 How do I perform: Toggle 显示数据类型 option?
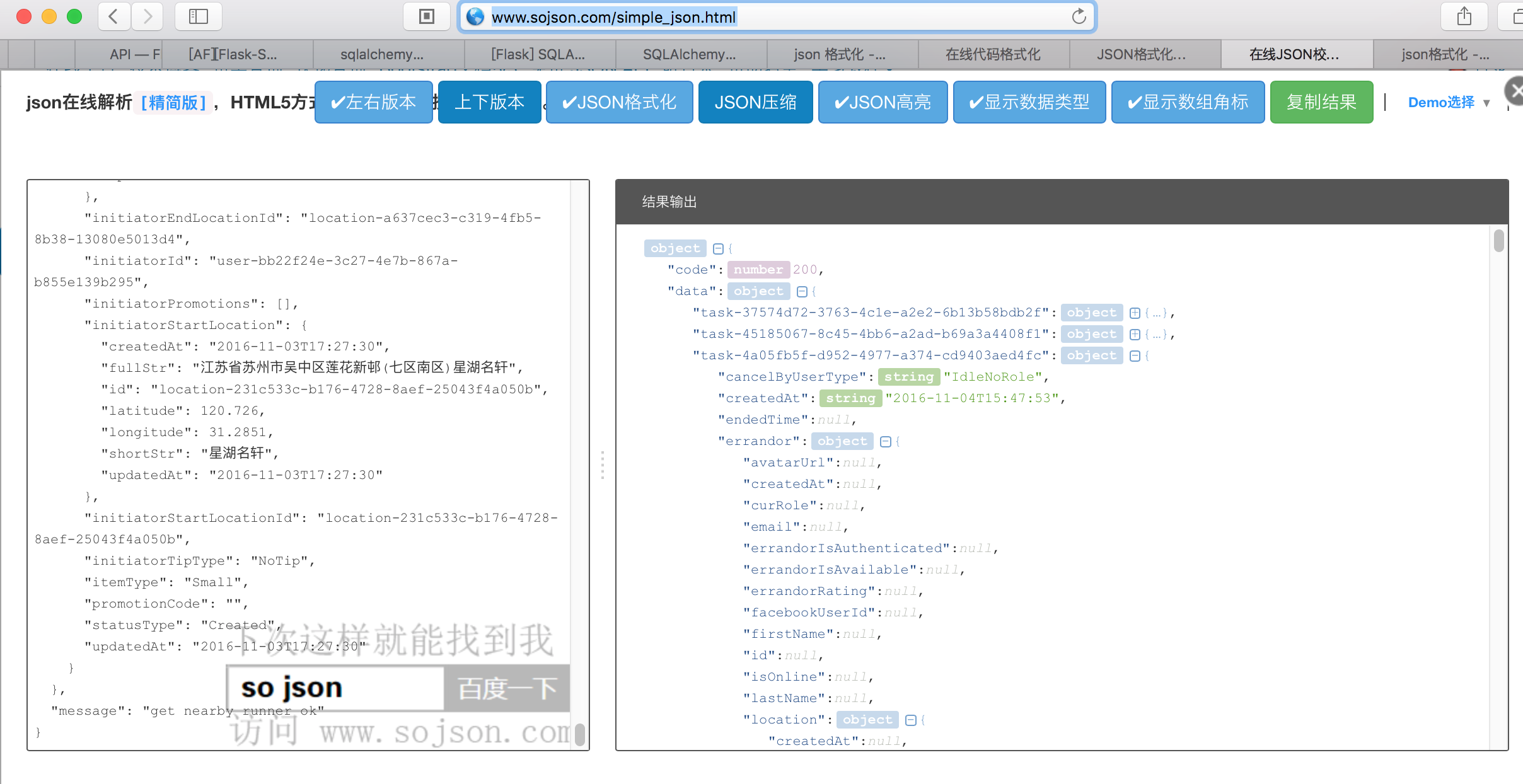point(1029,102)
